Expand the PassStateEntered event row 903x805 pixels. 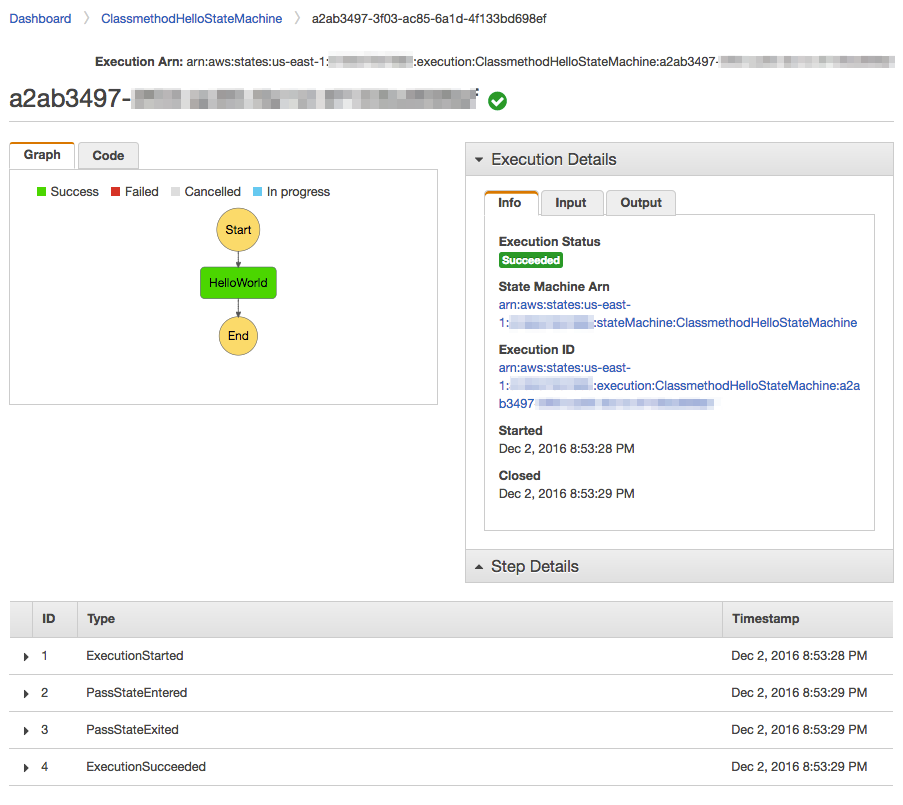(x=25, y=693)
